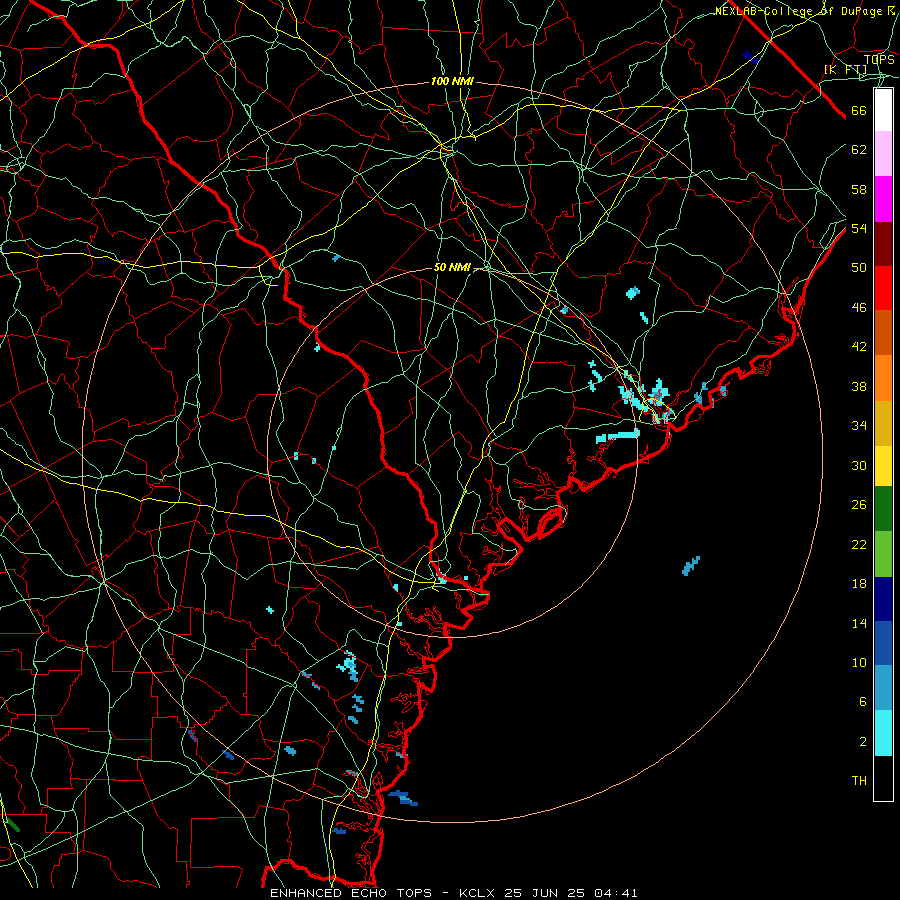Select the dark green legend swatch
Viewport: 900px width, 900px height.
pyautogui.click(x=883, y=509)
